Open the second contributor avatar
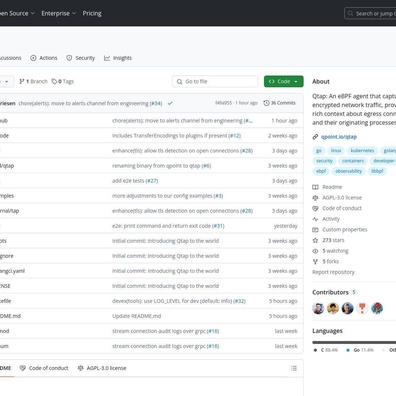 (x=333, y=308)
